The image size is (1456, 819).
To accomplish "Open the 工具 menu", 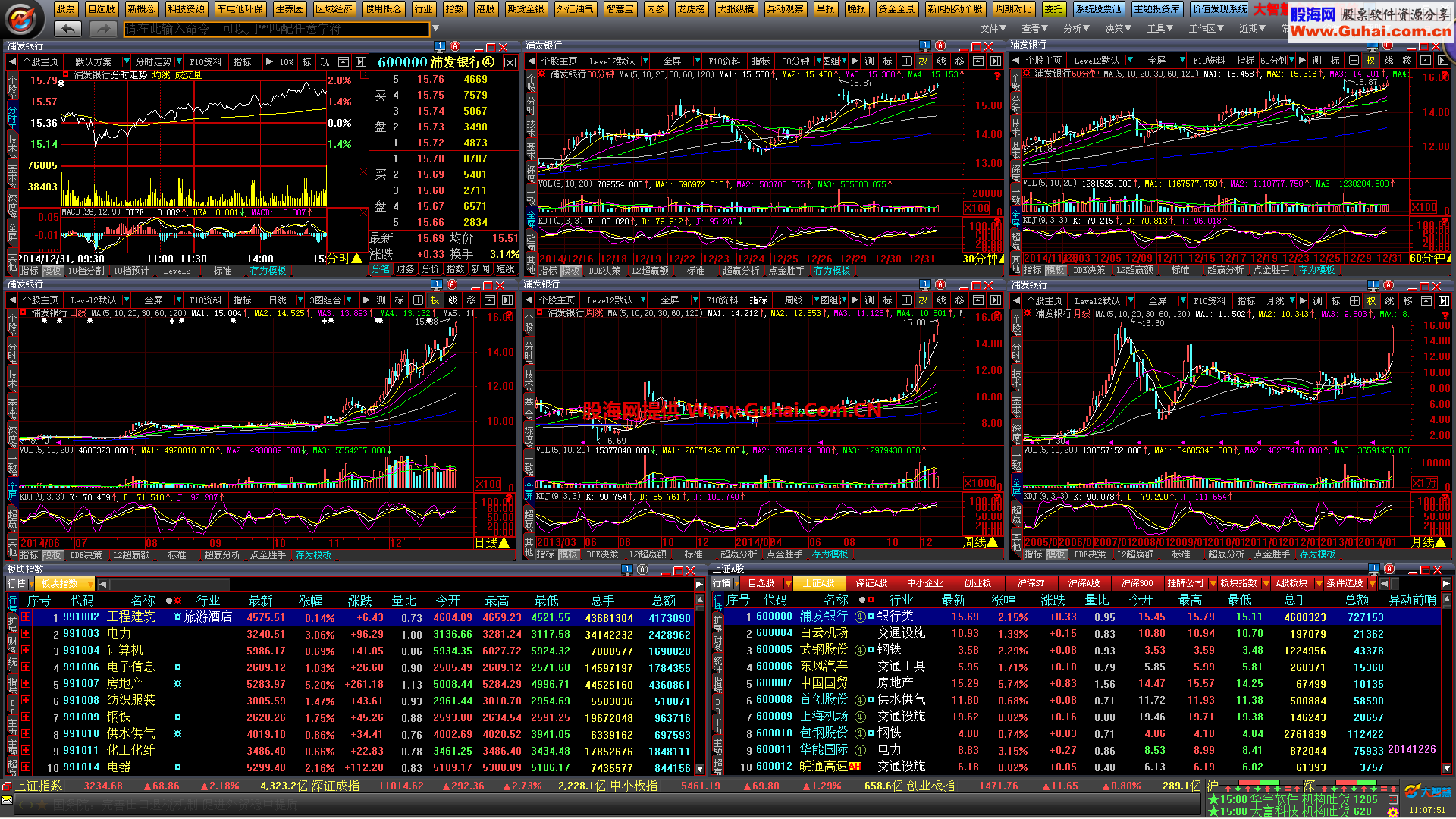I will click(1160, 29).
